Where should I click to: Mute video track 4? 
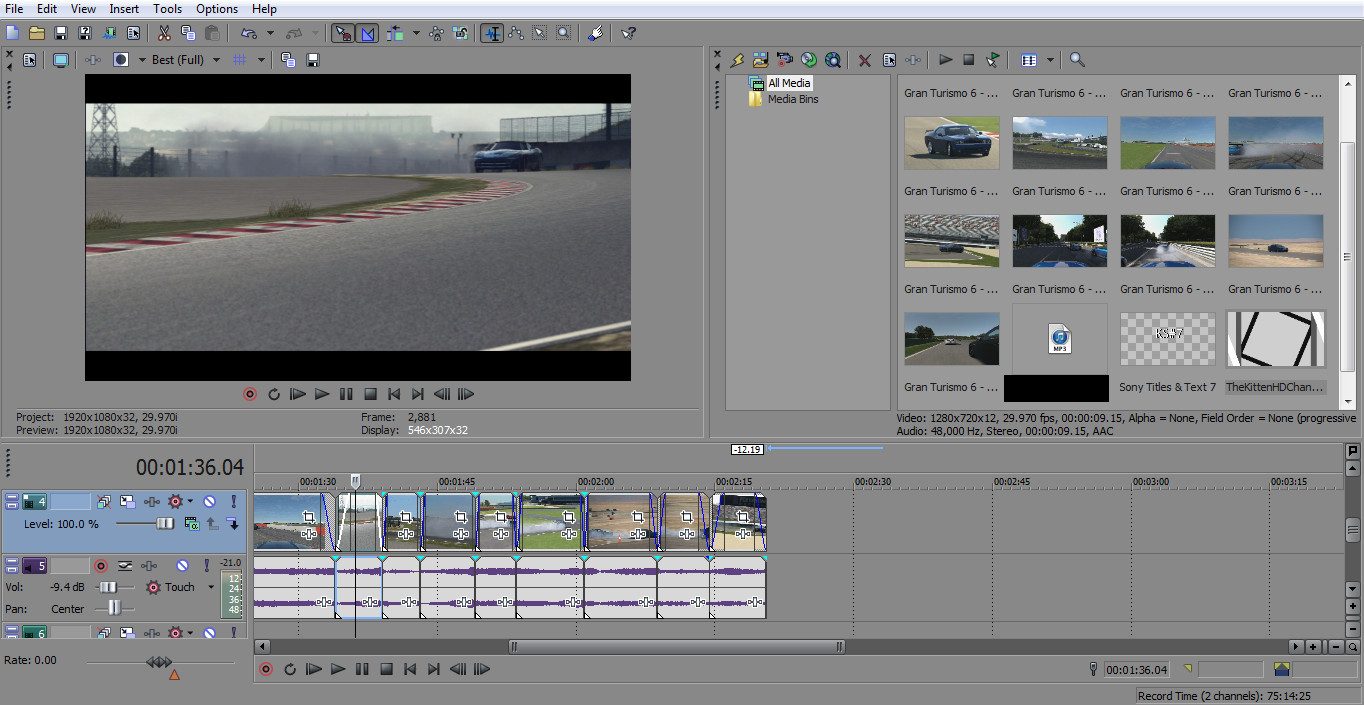coord(210,501)
